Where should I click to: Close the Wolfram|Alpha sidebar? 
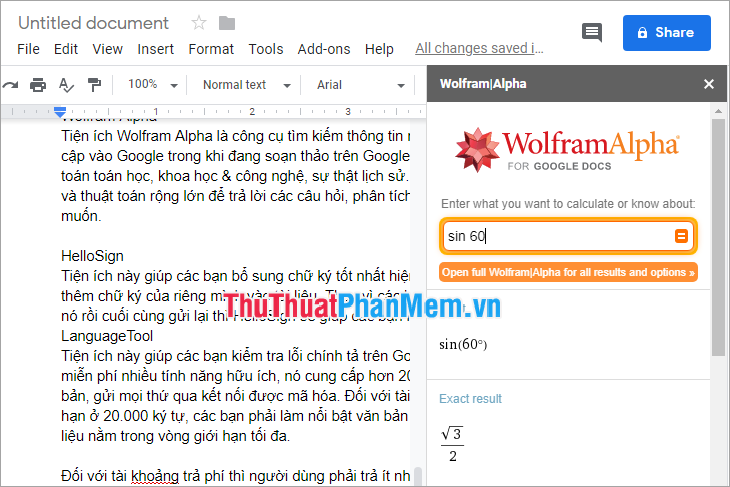pyautogui.click(x=709, y=84)
